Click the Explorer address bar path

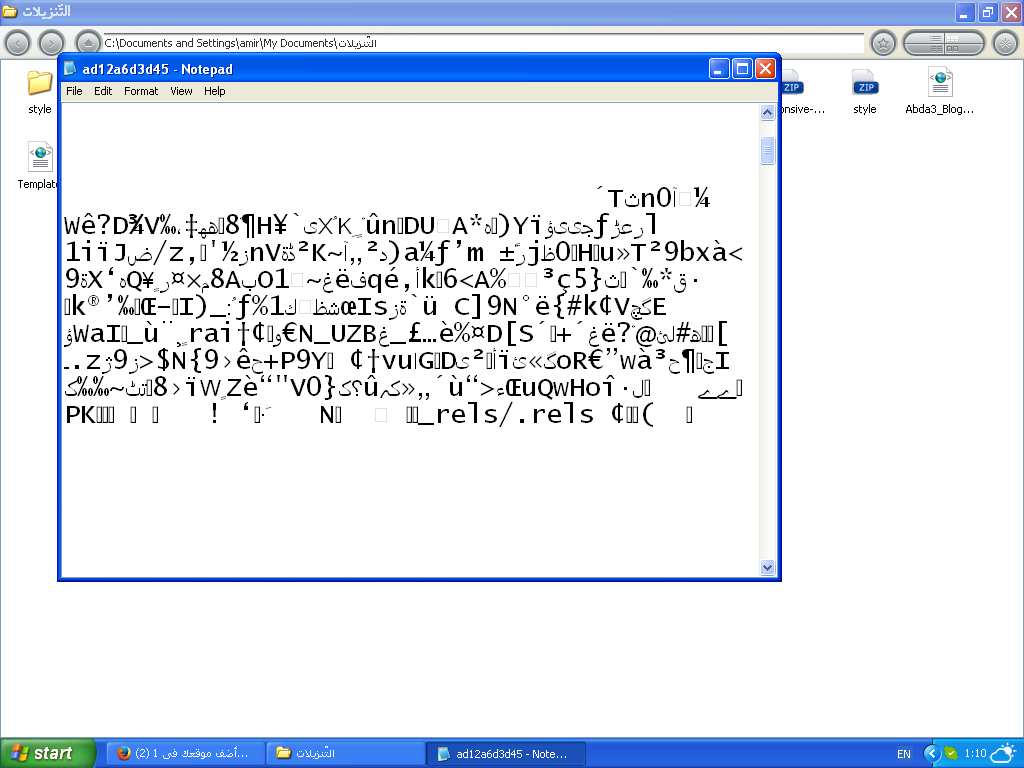pyautogui.click(x=480, y=43)
